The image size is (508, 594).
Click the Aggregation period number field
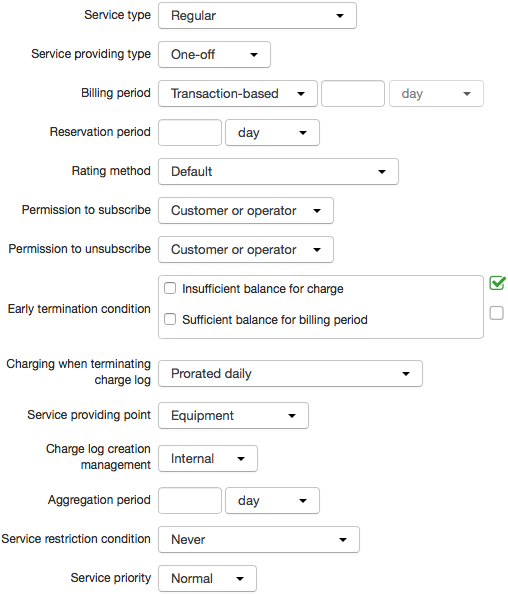click(x=190, y=501)
